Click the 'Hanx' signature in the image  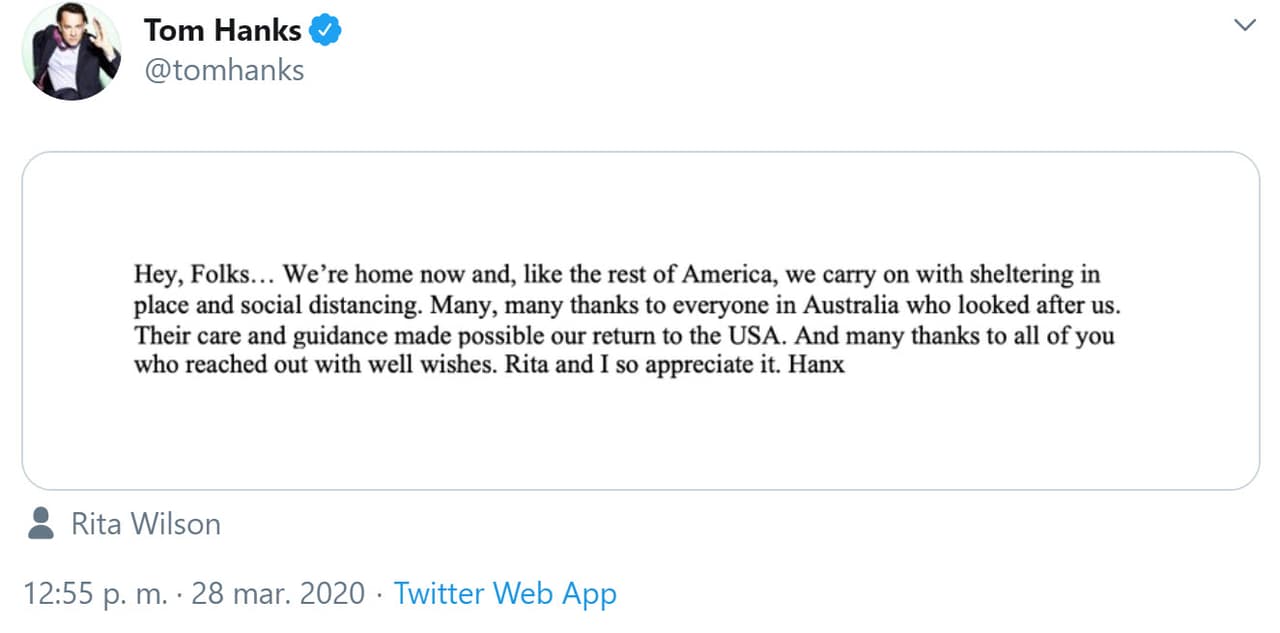(x=816, y=365)
